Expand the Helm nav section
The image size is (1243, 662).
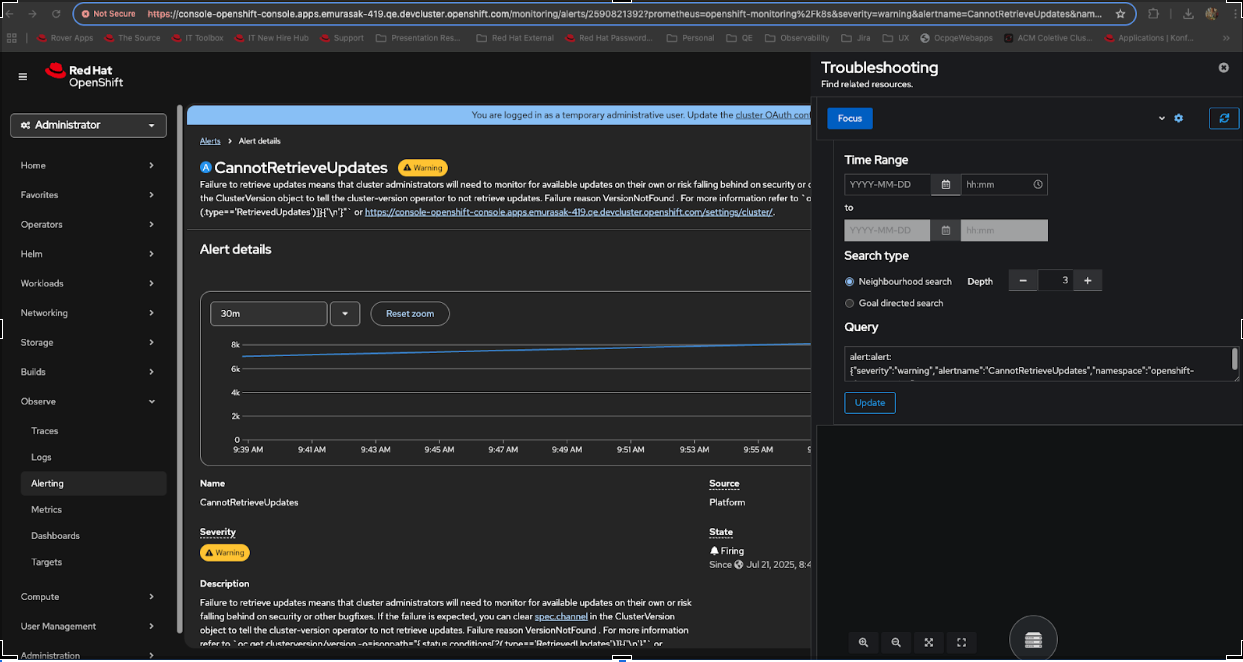point(88,254)
